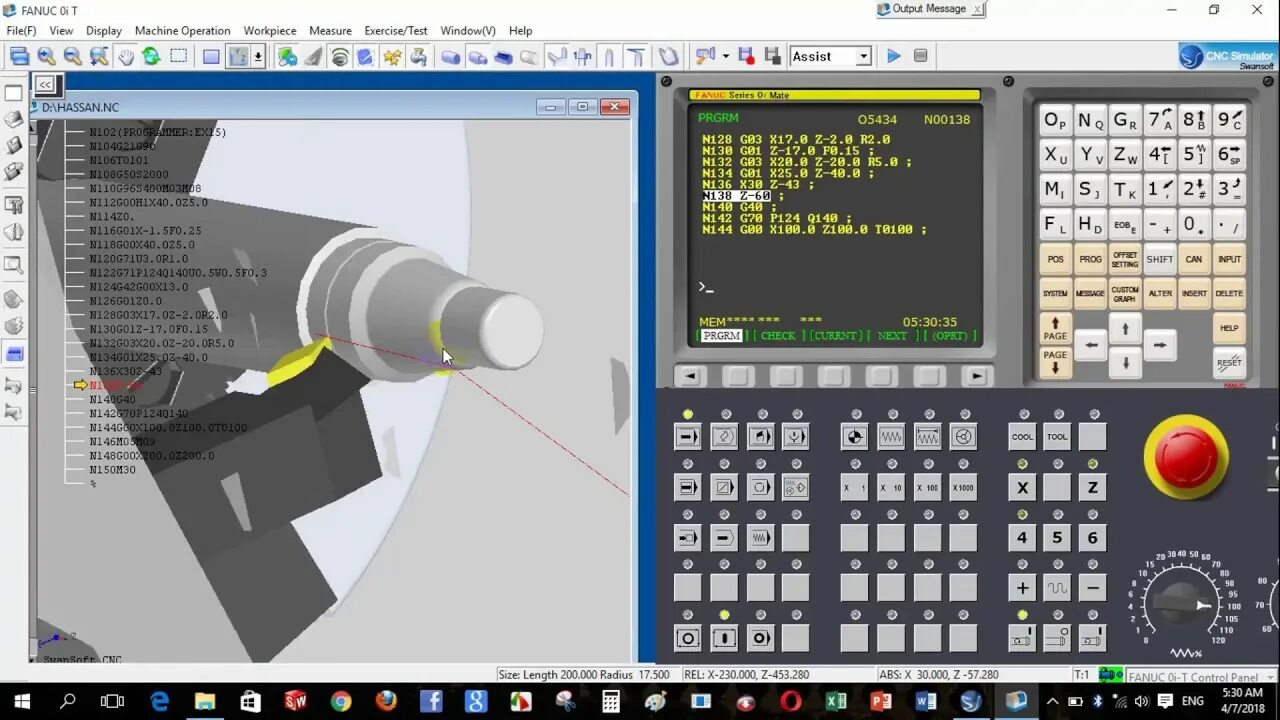This screenshot has height=720, width=1280.
Task: Select the MDI mode key
Action: point(760,437)
